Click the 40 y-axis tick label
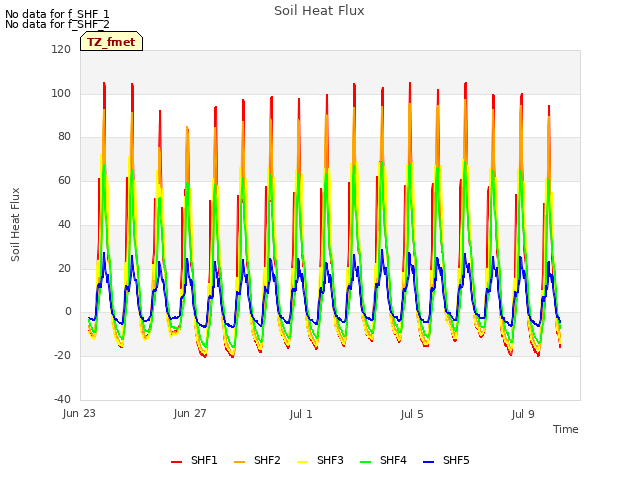Viewport: 640px width, 480px height. (64, 224)
